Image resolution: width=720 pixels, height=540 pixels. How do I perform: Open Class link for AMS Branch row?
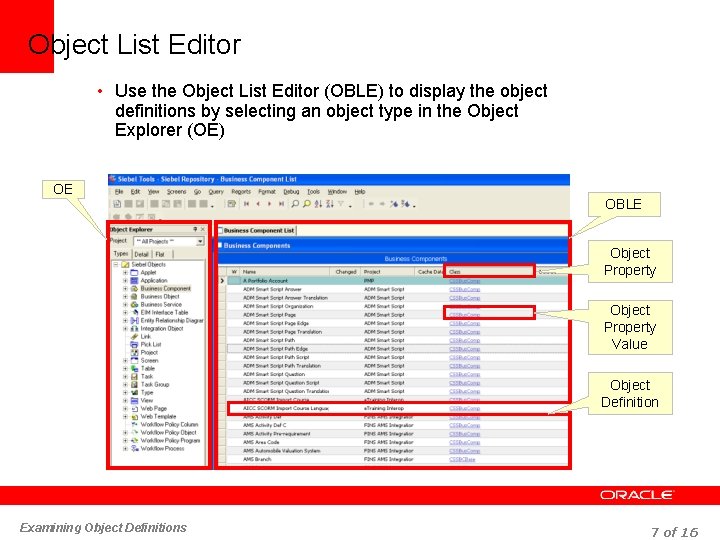(462, 459)
